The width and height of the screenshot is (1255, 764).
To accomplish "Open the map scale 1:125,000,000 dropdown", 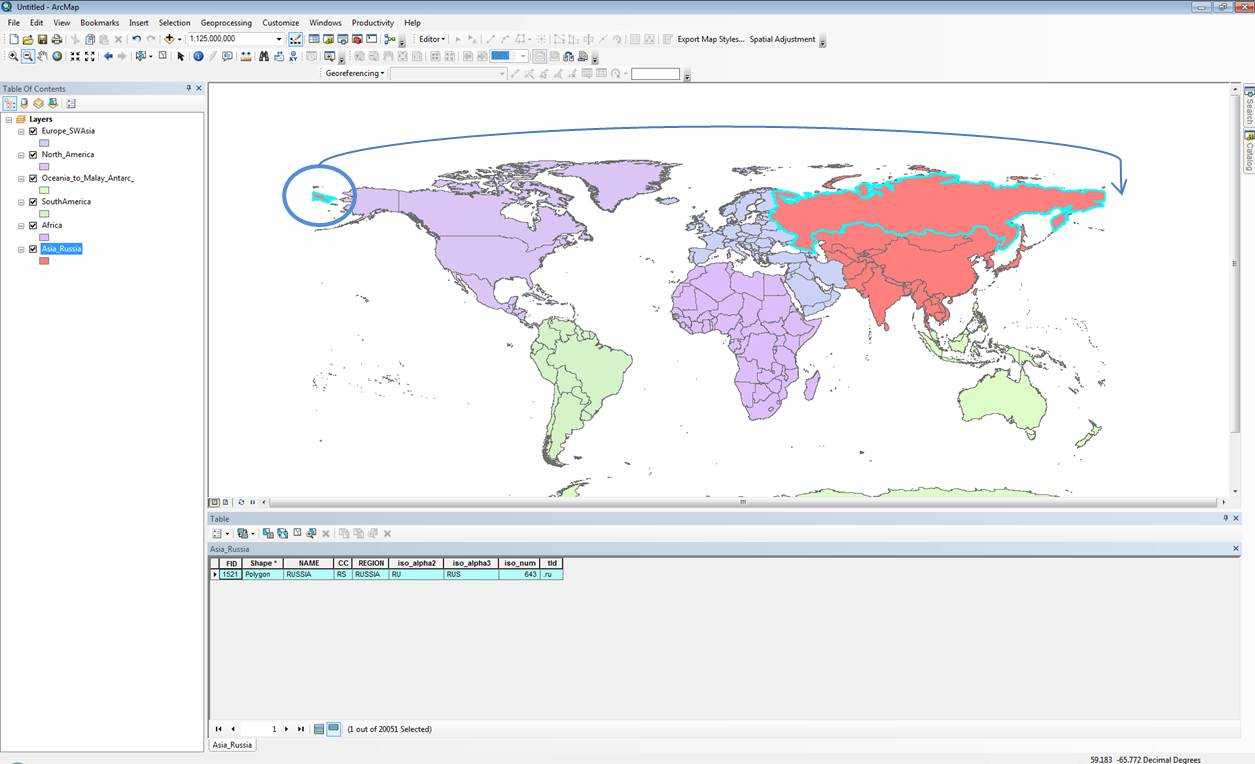I will coord(279,39).
